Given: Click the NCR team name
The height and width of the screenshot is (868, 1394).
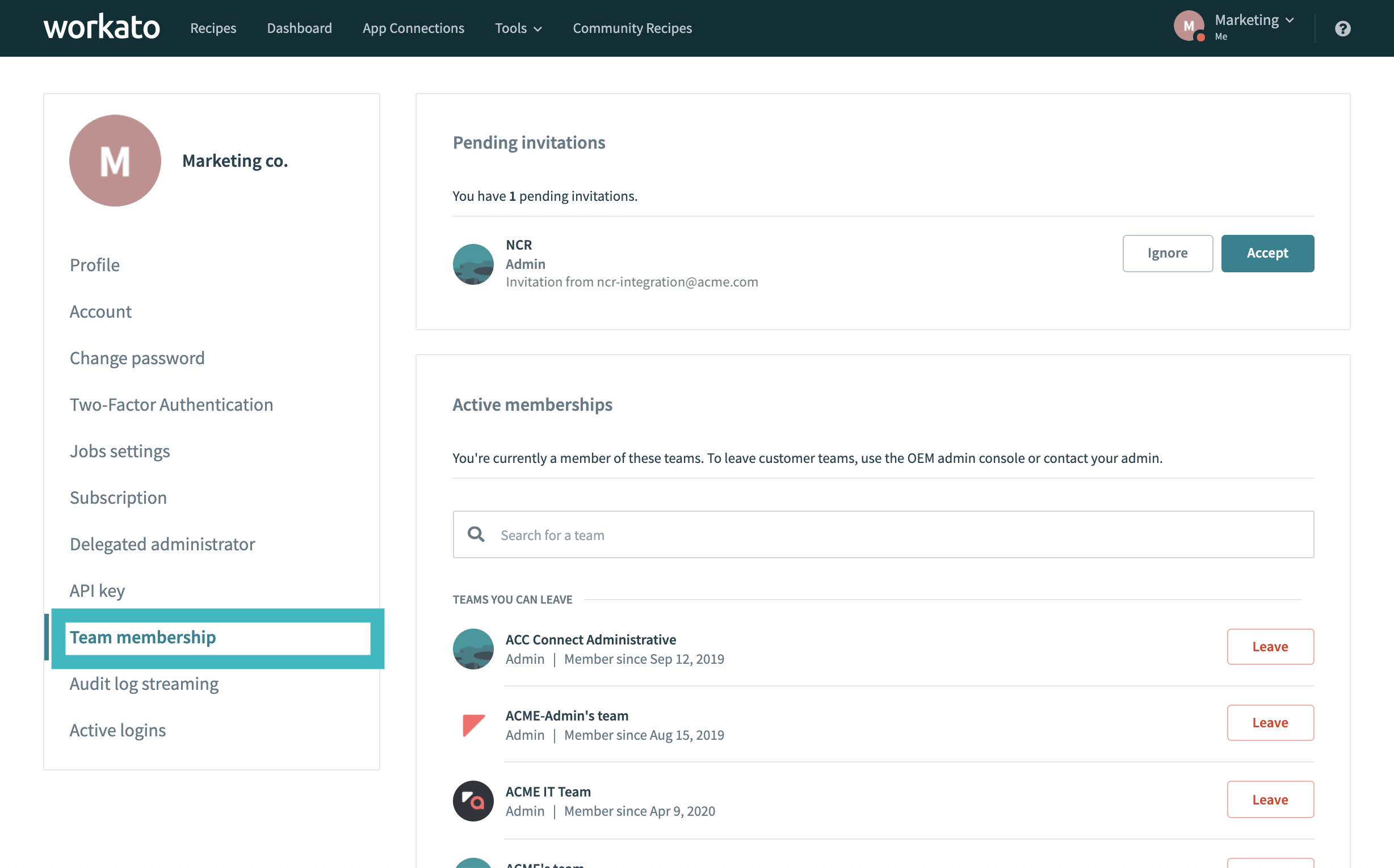Looking at the screenshot, I should [x=519, y=245].
